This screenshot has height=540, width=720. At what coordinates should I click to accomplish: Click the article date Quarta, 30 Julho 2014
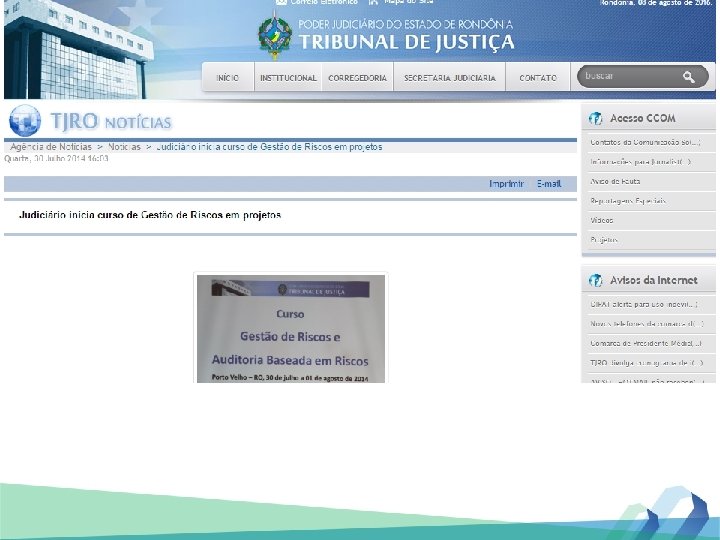(x=56, y=158)
